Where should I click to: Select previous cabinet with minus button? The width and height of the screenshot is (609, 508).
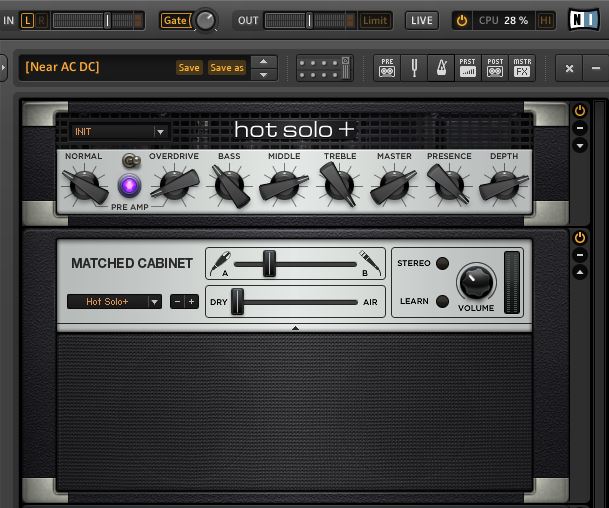tap(177, 302)
